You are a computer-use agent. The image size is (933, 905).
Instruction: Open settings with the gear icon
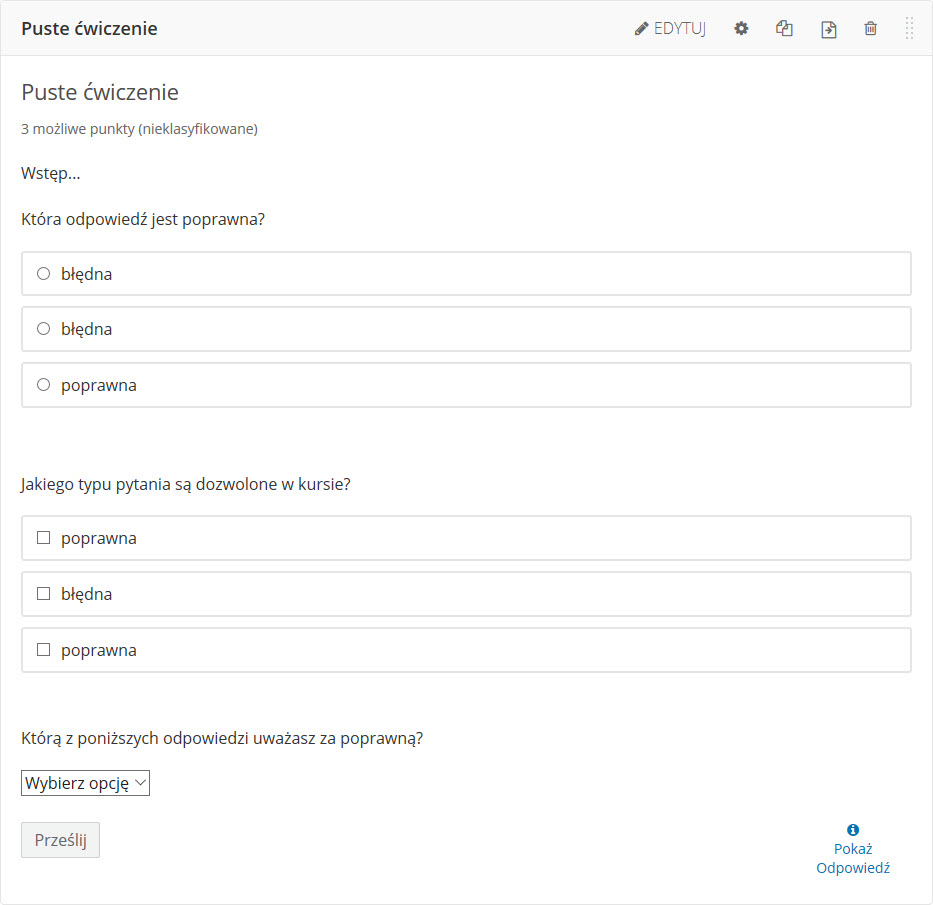741,29
